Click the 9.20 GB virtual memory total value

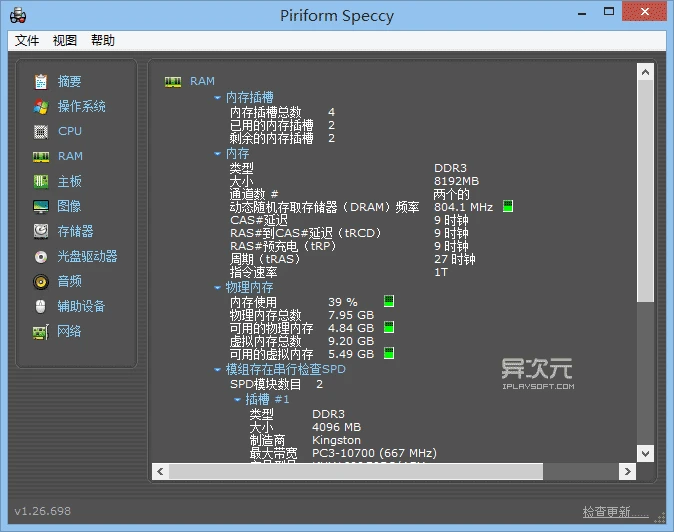coord(351,341)
